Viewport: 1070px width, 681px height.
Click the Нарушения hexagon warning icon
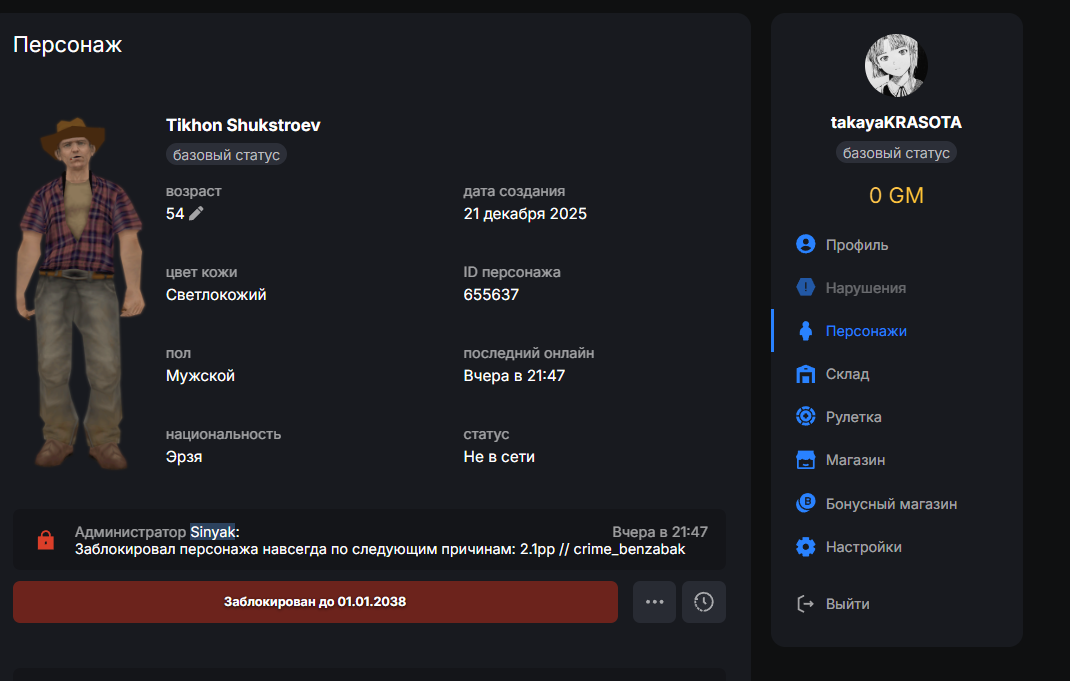tap(805, 288)
